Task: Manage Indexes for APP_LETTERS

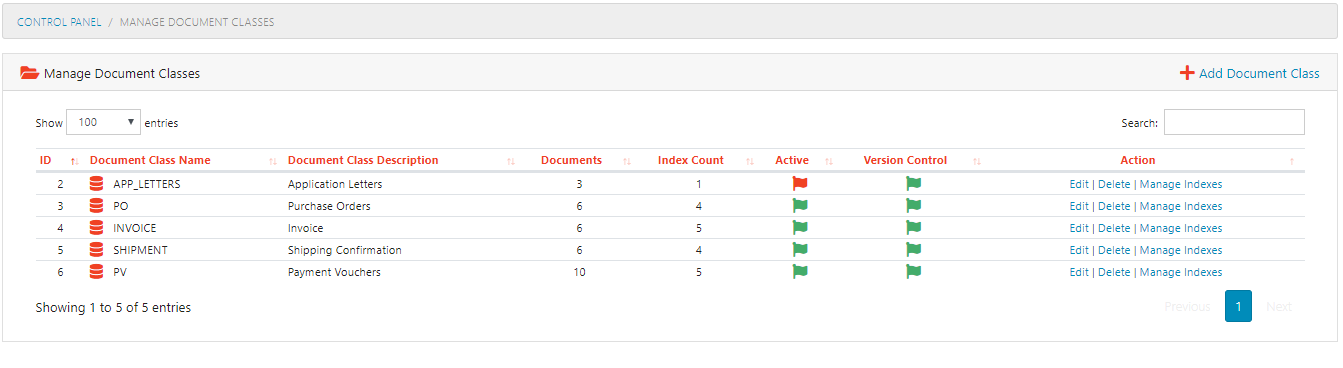Action: [x=1181, y=184]
